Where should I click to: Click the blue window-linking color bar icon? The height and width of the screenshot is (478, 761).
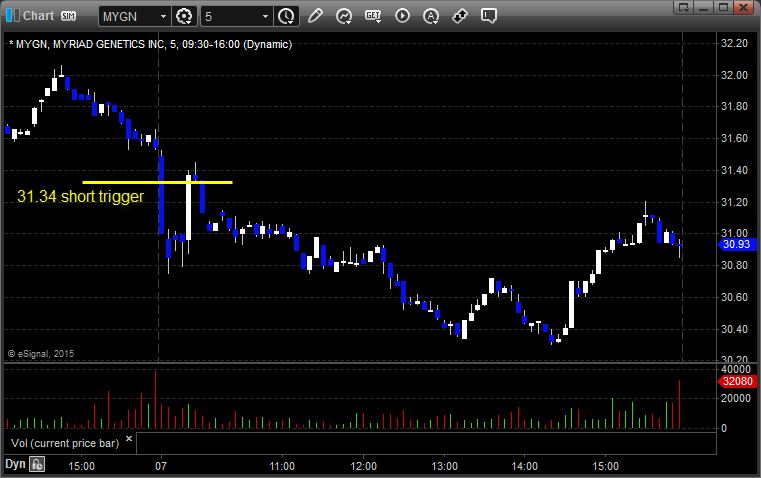(x=13, y=16)
